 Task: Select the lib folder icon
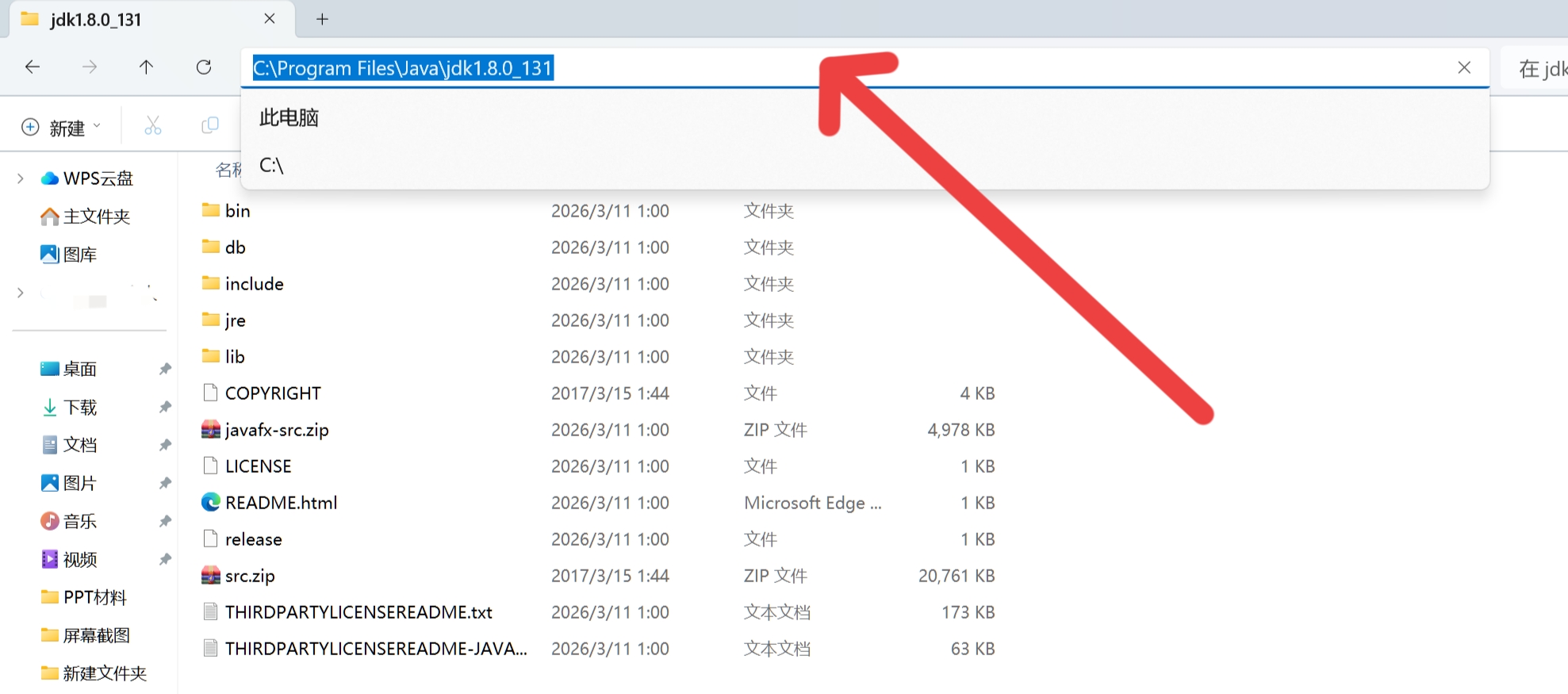(210, 356)
